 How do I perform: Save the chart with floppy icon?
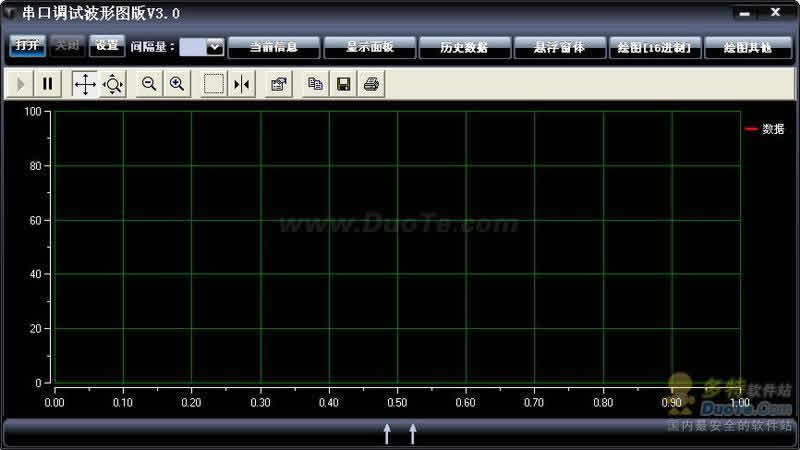point(343,85)
